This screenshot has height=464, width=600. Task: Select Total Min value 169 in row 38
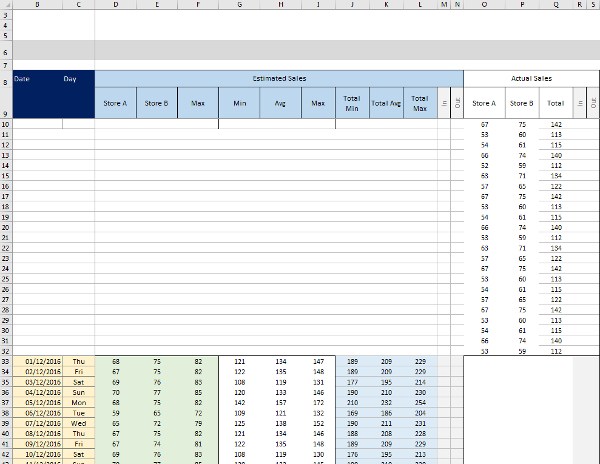click(352, 413)
